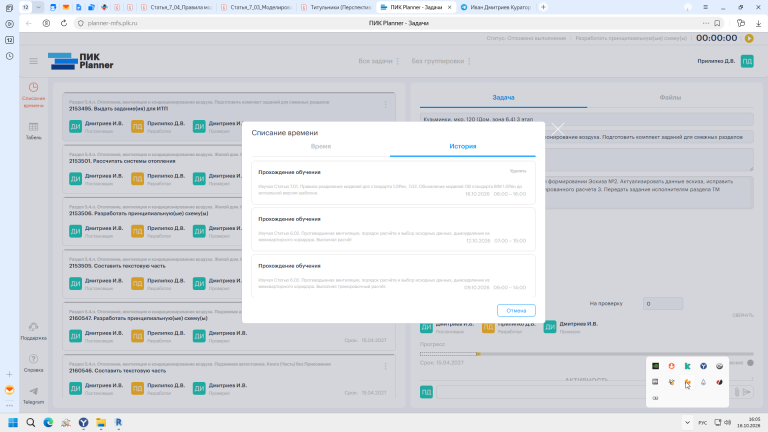Screen dimensions: 768x432
Task: Open the tab list dropdown arrow next to 12
Action: pyautogui.click(x=38, y=7)
